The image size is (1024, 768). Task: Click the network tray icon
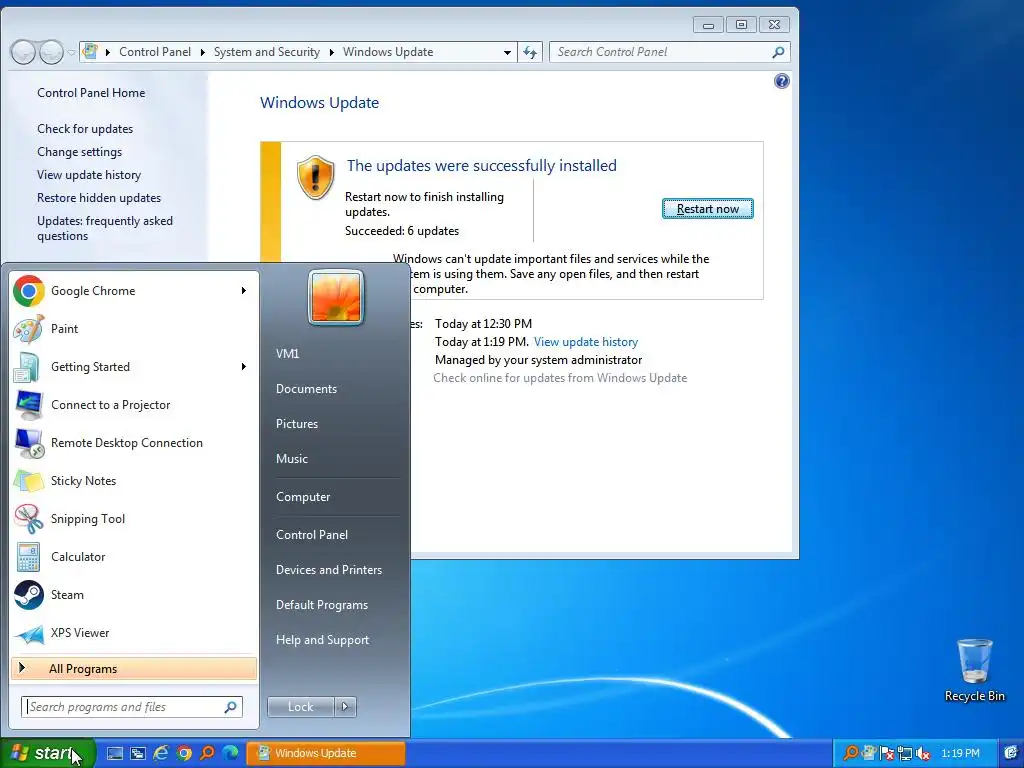click(x=904, y=753)
